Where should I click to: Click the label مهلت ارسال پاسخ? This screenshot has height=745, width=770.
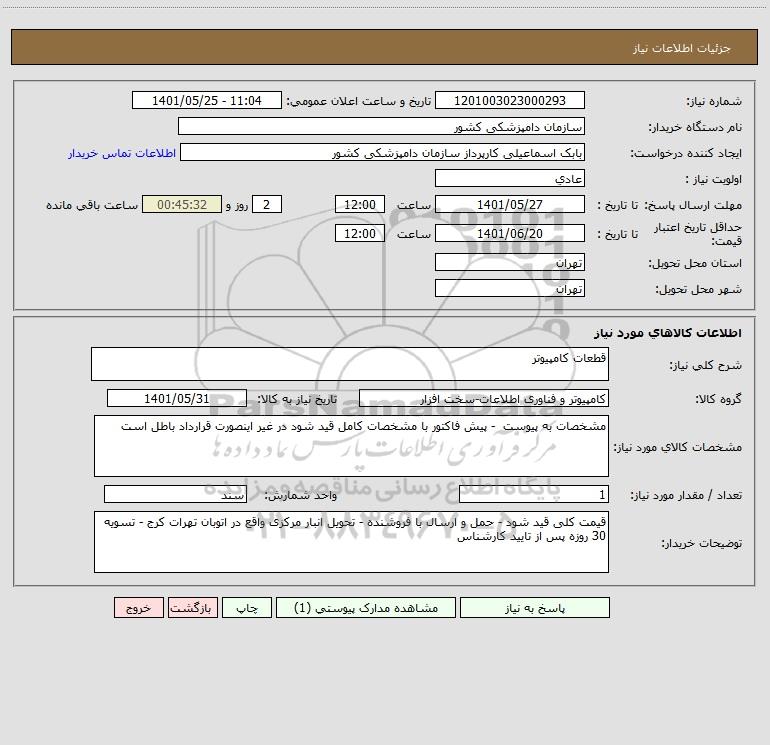coord(693,205)
